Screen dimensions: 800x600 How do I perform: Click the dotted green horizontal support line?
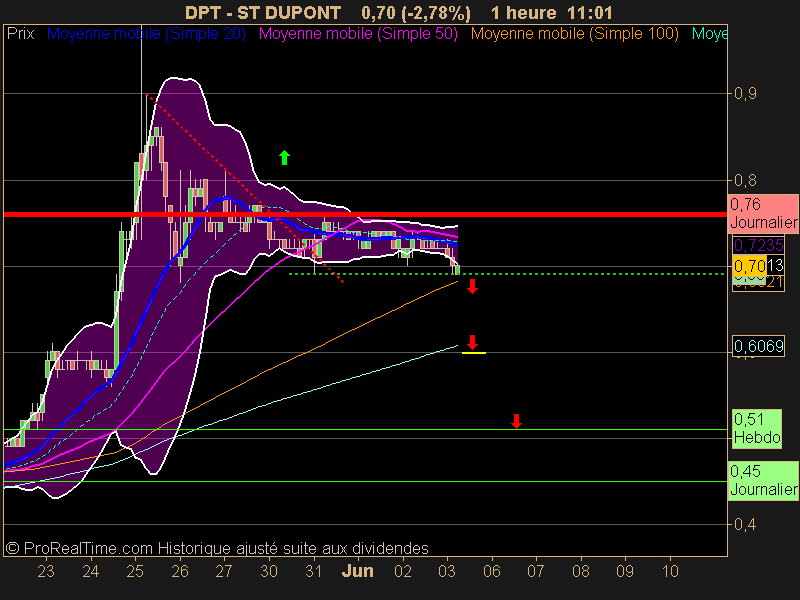(506, 274)
